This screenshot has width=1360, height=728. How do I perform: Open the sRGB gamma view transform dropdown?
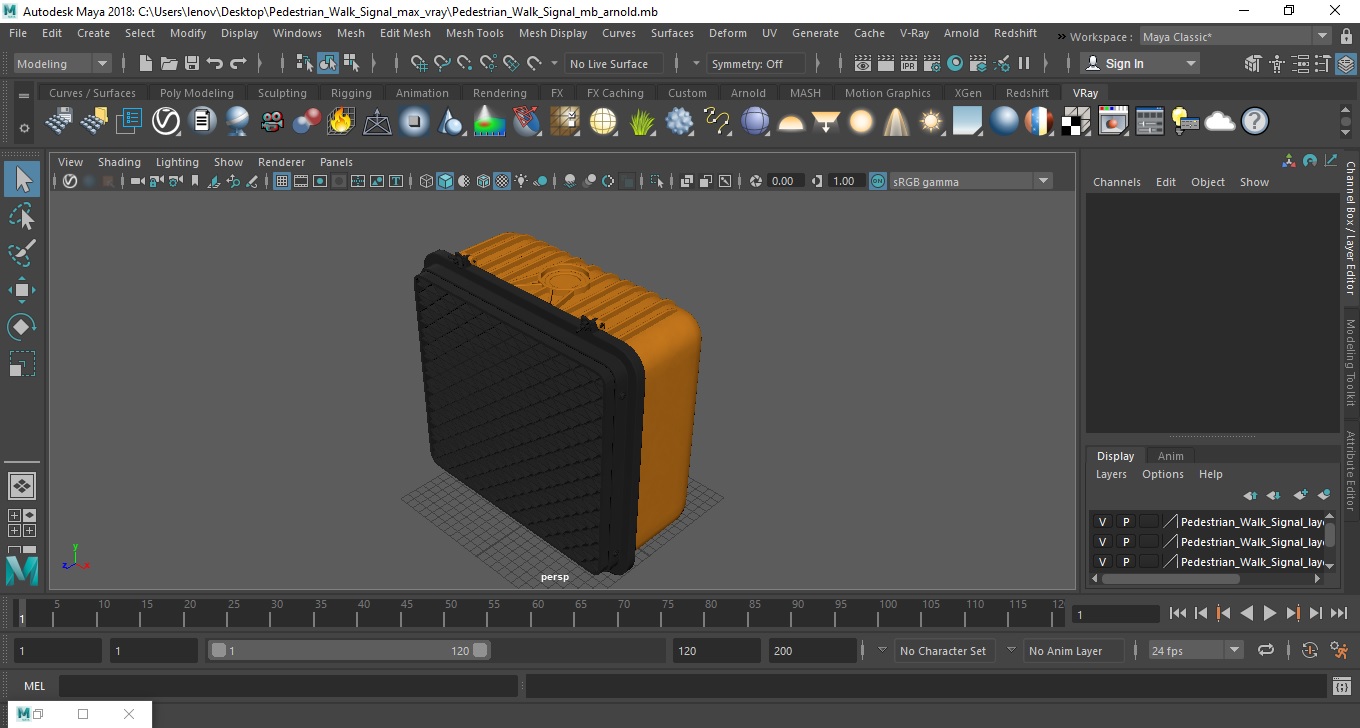(970, 181)
